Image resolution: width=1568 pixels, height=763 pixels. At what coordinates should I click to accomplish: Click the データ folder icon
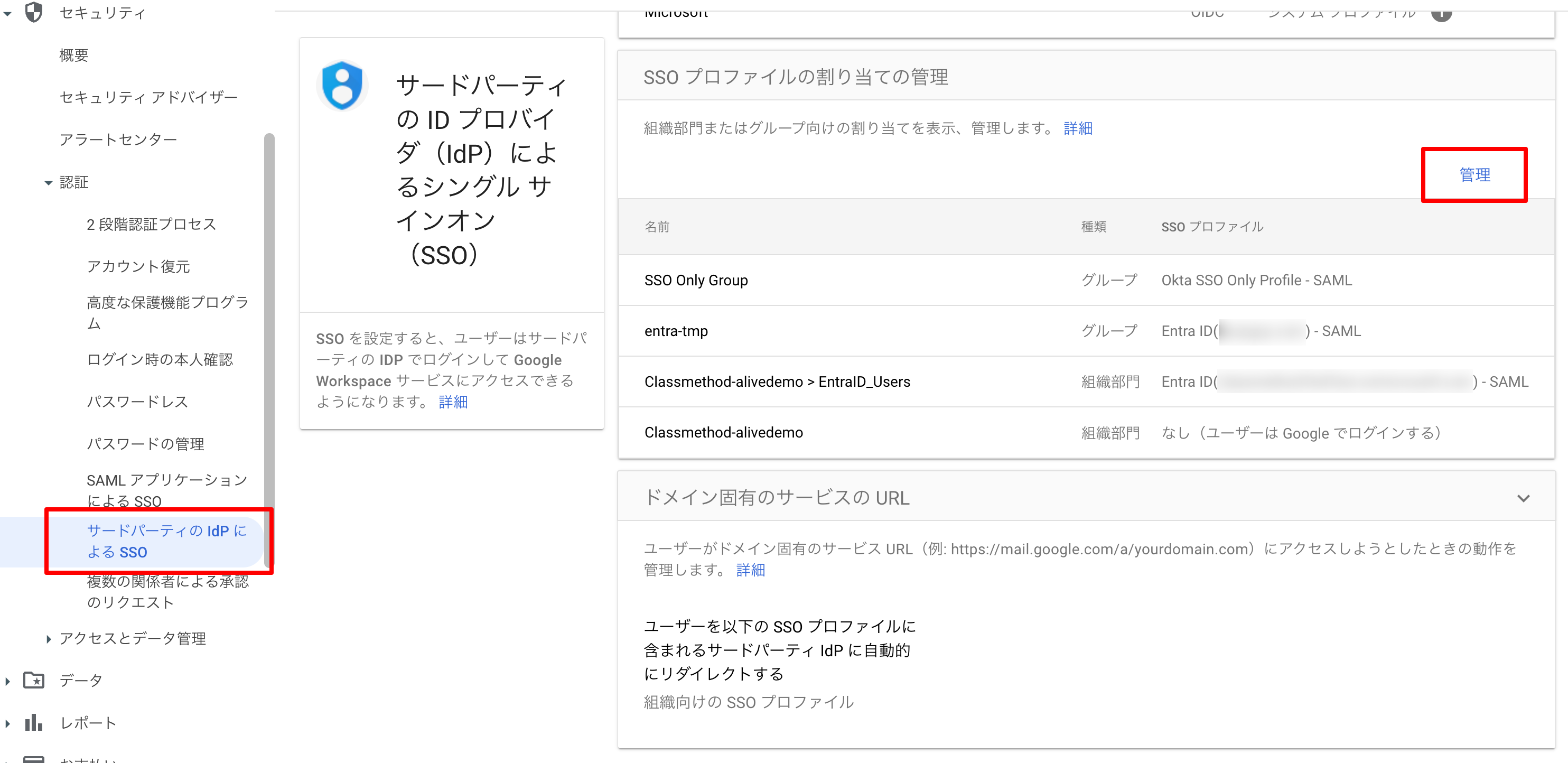tap(33, 680)
